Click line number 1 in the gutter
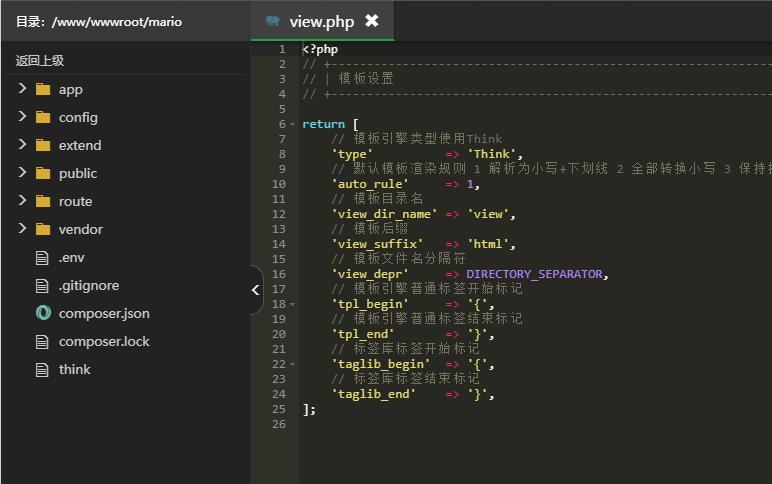Screen dimensions: 772x484 (282, 49)
